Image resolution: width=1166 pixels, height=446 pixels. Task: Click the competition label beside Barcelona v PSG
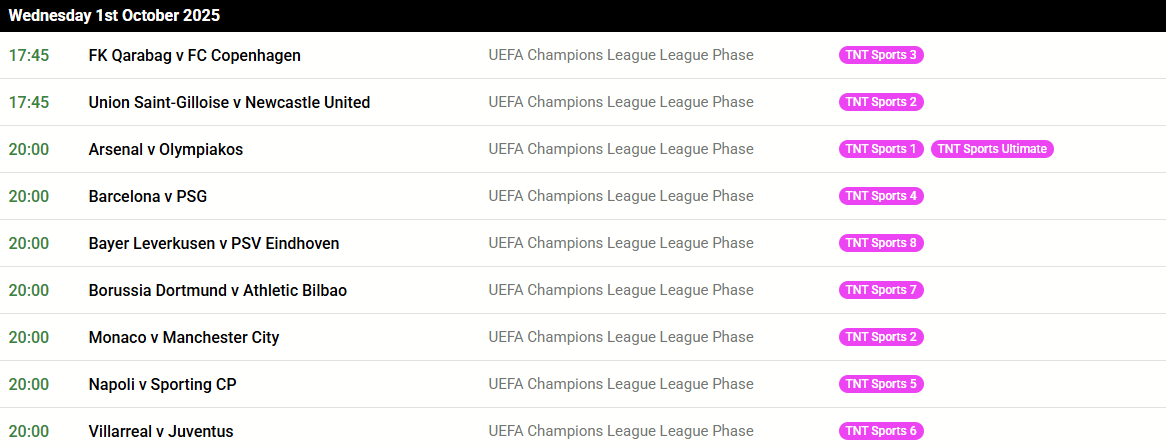click(621, 196)
